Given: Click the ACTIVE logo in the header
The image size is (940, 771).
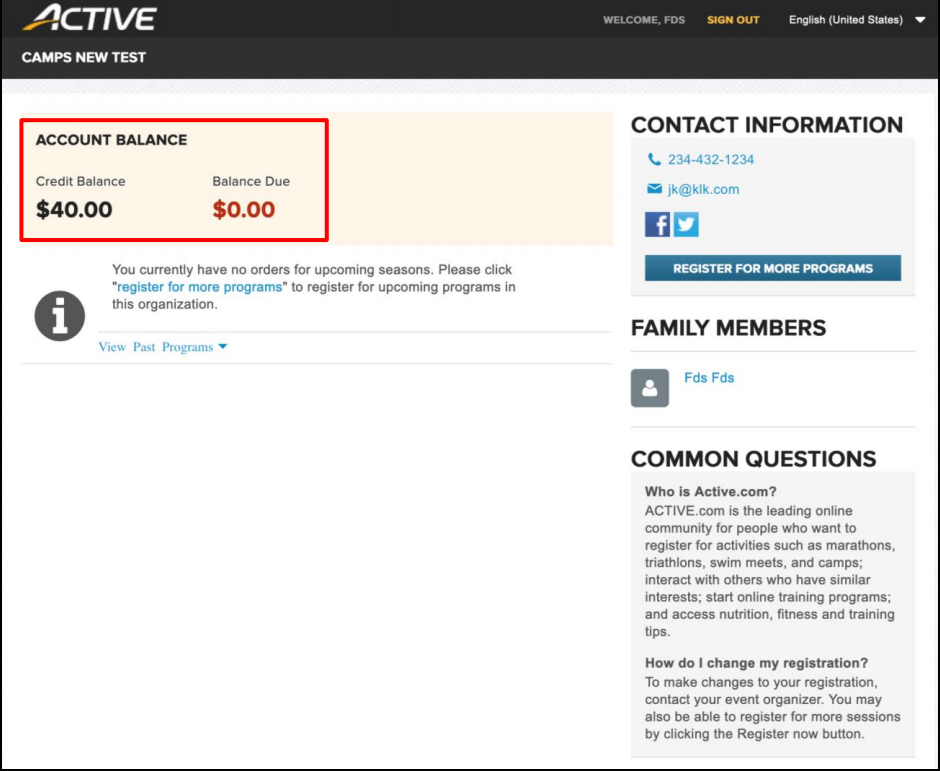Looking at the screenshot, I should coord(90,17).
